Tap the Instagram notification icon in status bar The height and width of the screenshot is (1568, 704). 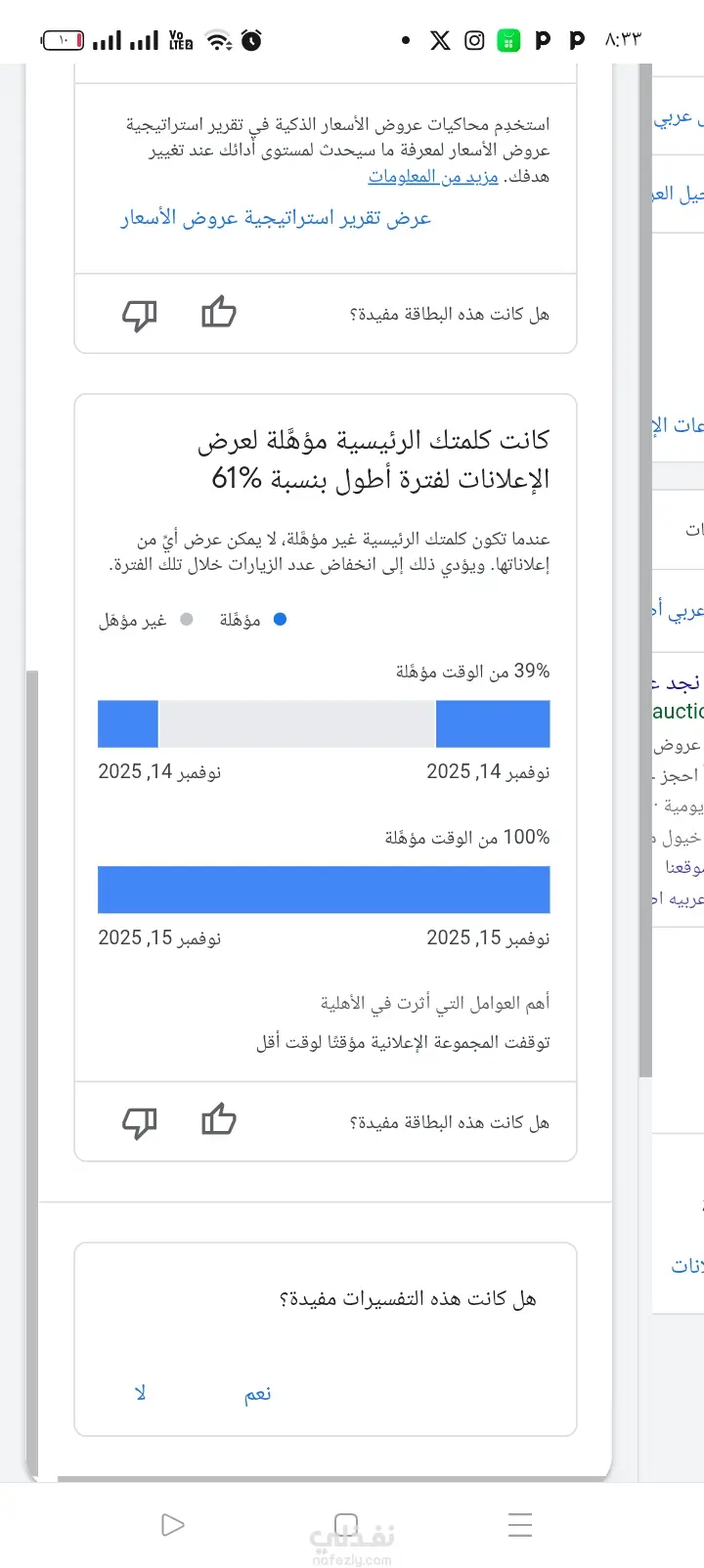(475, 40)
